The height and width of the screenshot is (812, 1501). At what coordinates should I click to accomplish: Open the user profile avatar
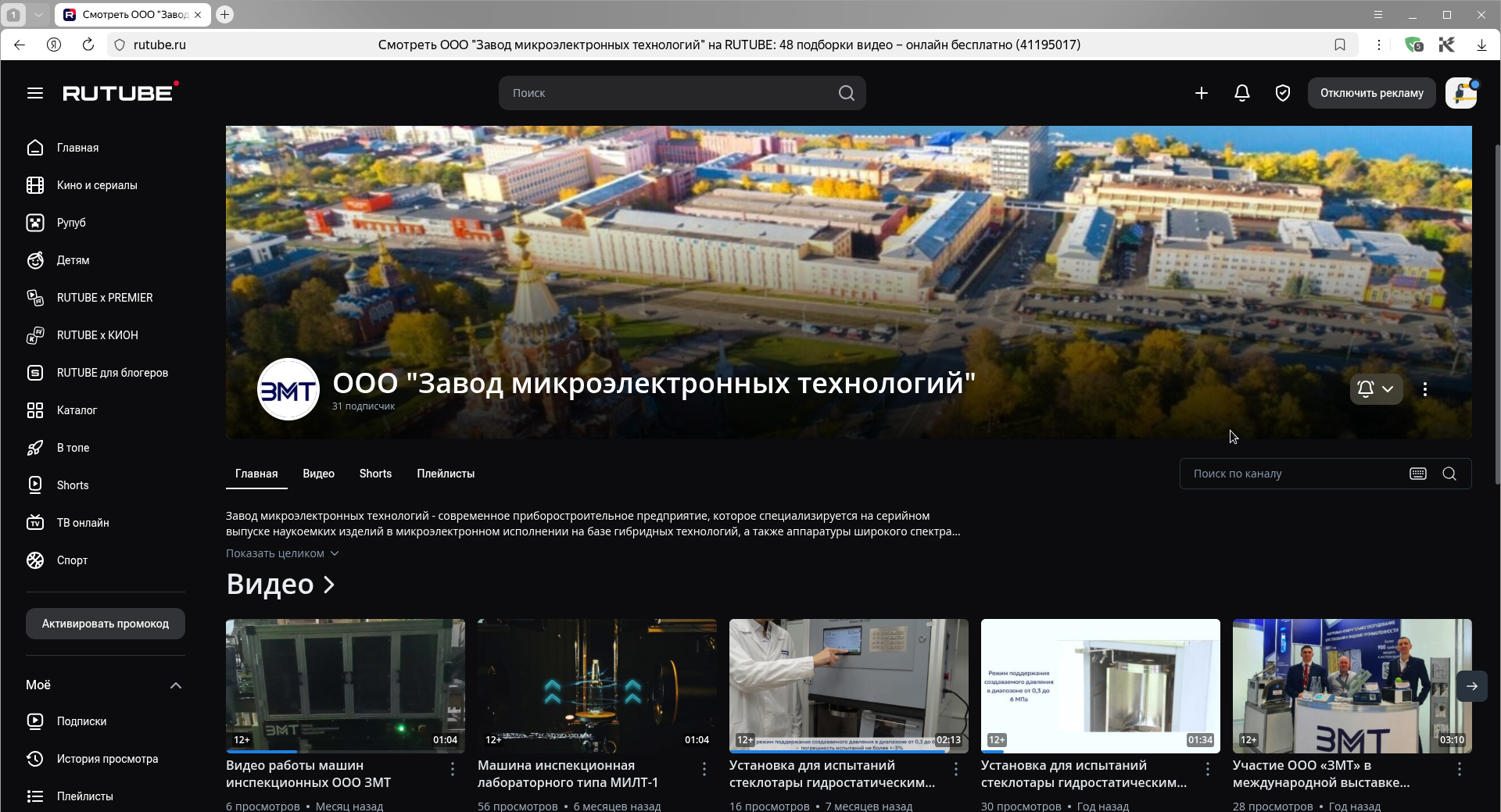(x=1461, y=93)
